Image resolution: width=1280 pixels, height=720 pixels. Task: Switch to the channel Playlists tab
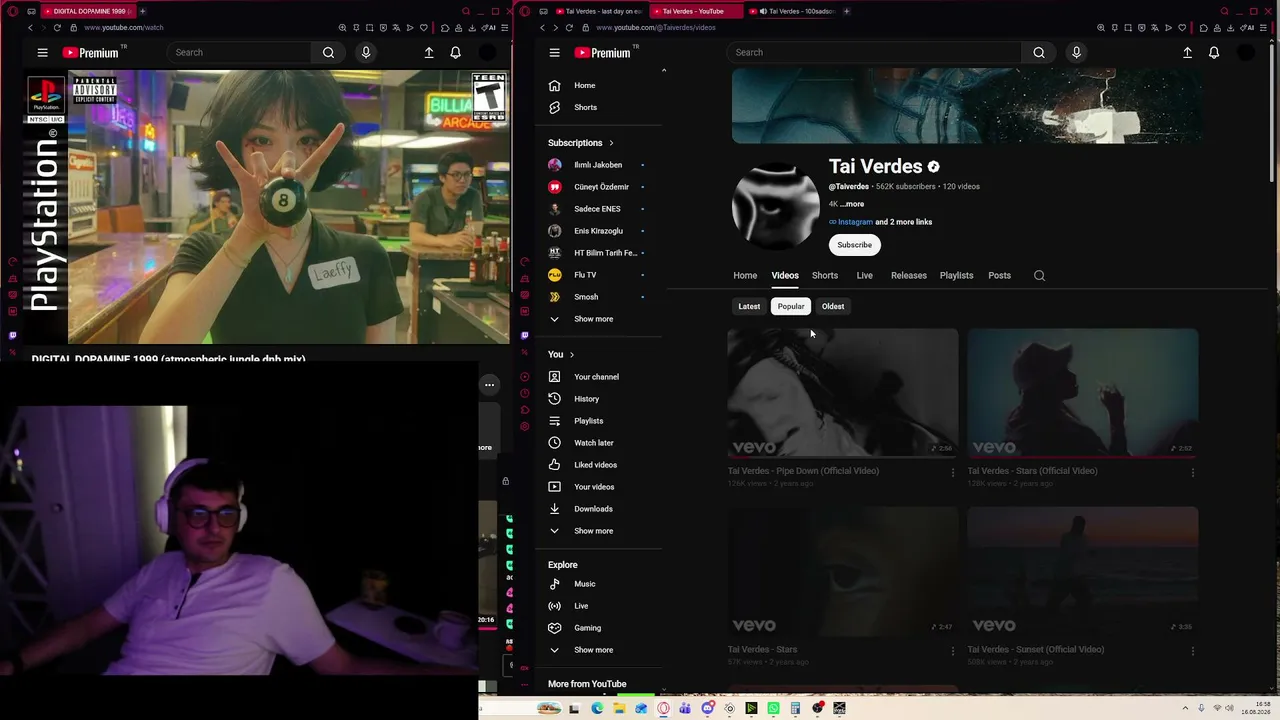(956, 276)
